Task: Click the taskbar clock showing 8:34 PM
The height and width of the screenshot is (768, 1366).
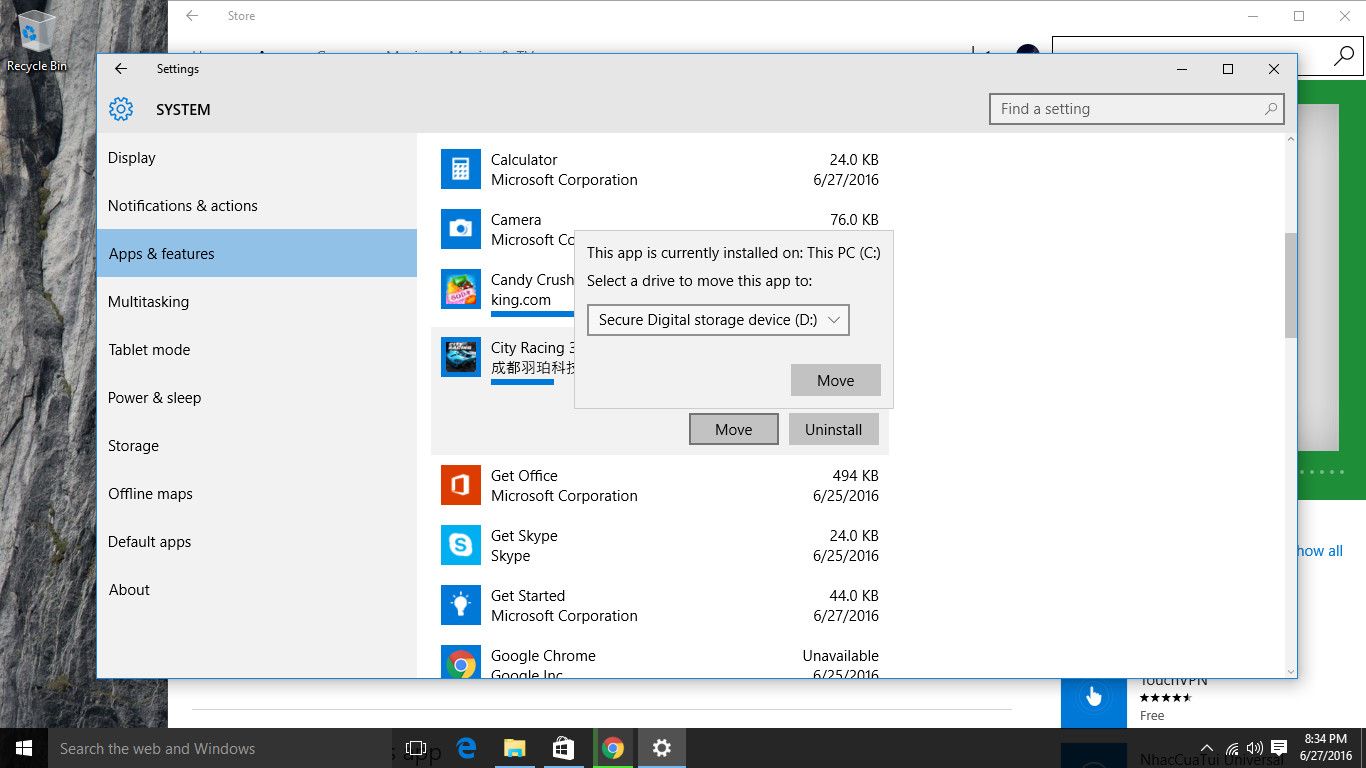Action: tap(1326, 748)
